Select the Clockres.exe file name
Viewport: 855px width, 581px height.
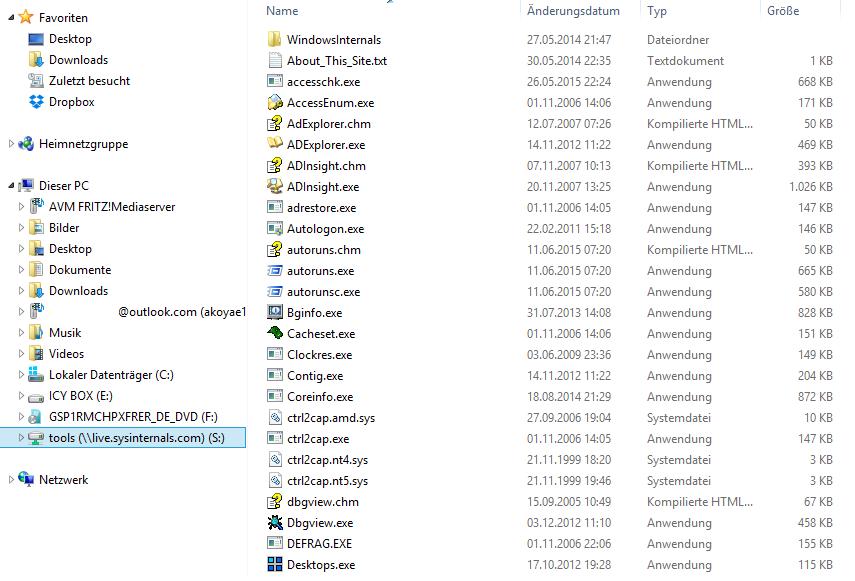click(x=319, y=355)
